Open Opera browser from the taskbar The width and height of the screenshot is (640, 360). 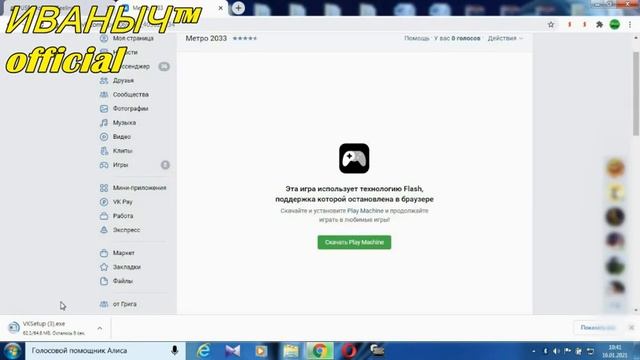pyautogui.click(x=349, y=351)
